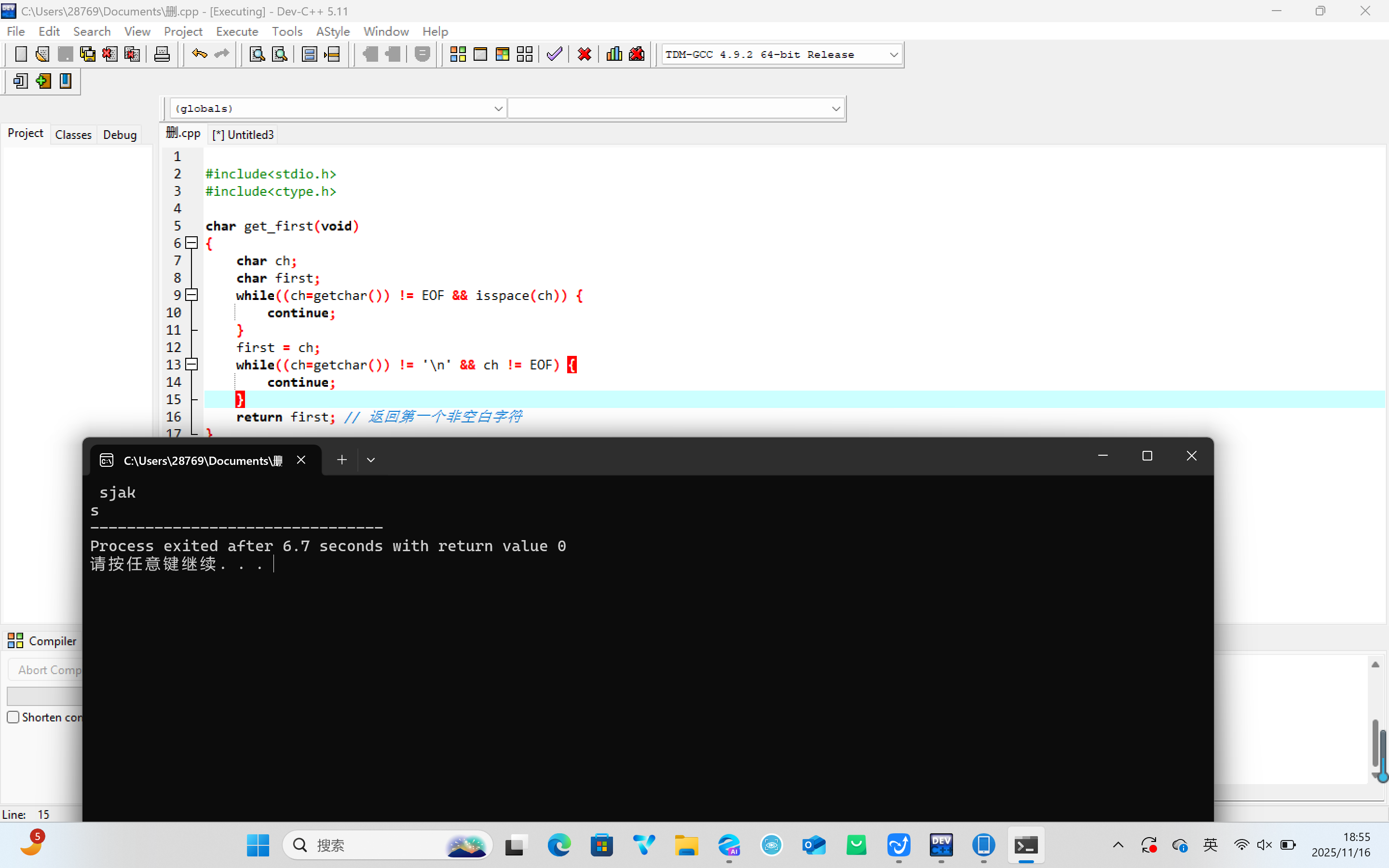
Task: Open the TDM-GCC compiler selection dropdown
Action: [893, 54]
